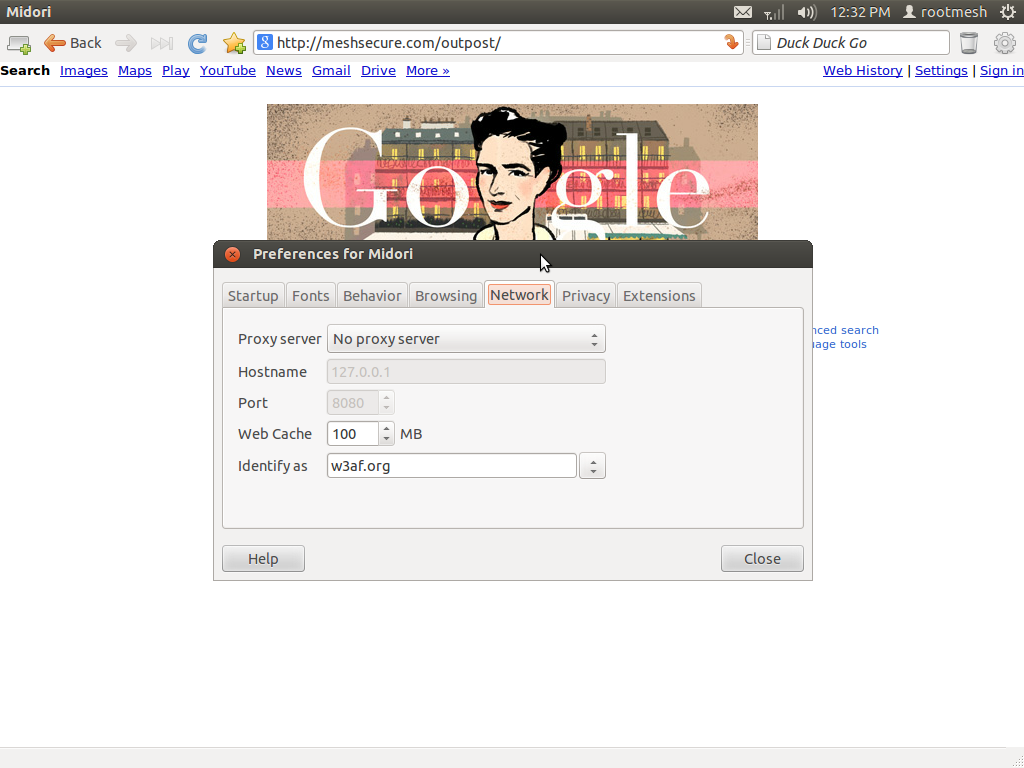Select the Network tab
This screenshot has width=1024, height=768.
pyautogui.click(x=519, y=295)
